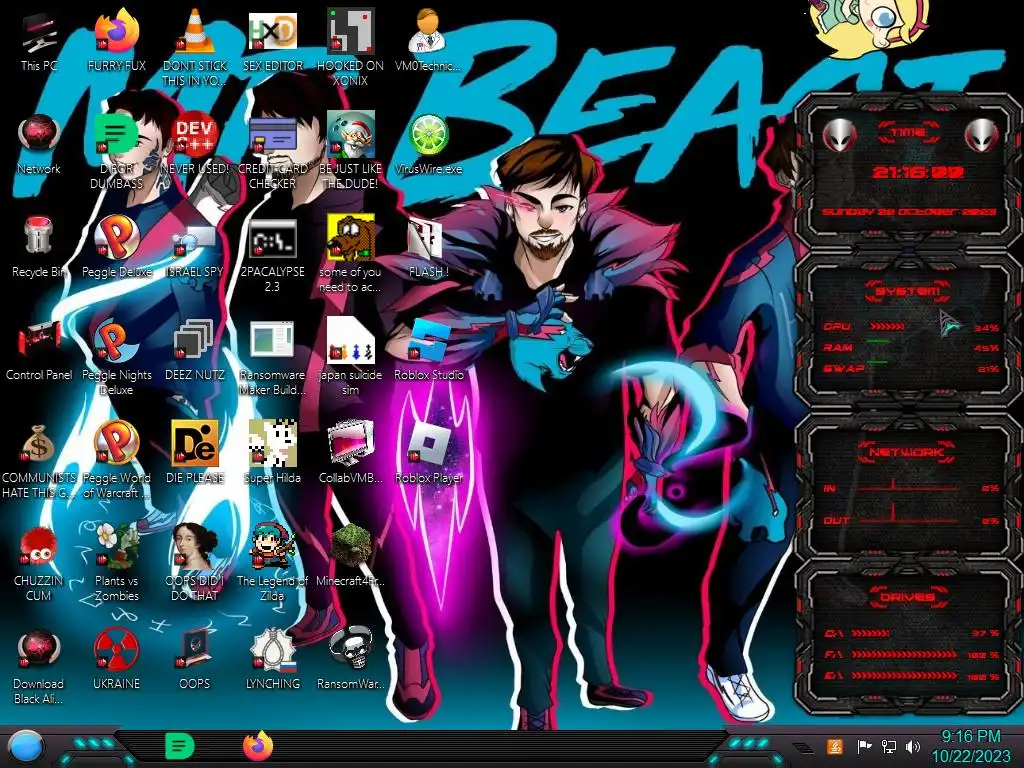The height and width of the screenshot is (768, 1024).
Task: Click the NETWORK widget header
Action: (x=908, y=451)
